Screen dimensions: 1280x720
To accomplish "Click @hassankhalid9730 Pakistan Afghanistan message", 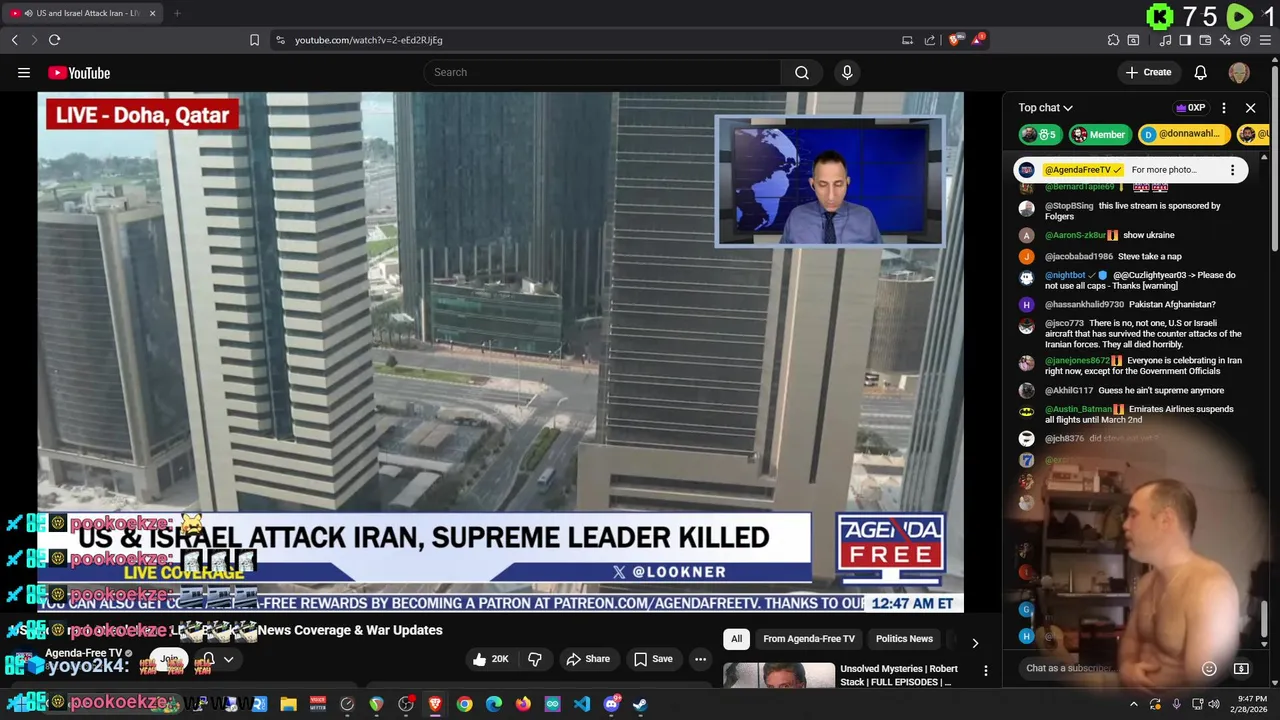I will 1134,304.
